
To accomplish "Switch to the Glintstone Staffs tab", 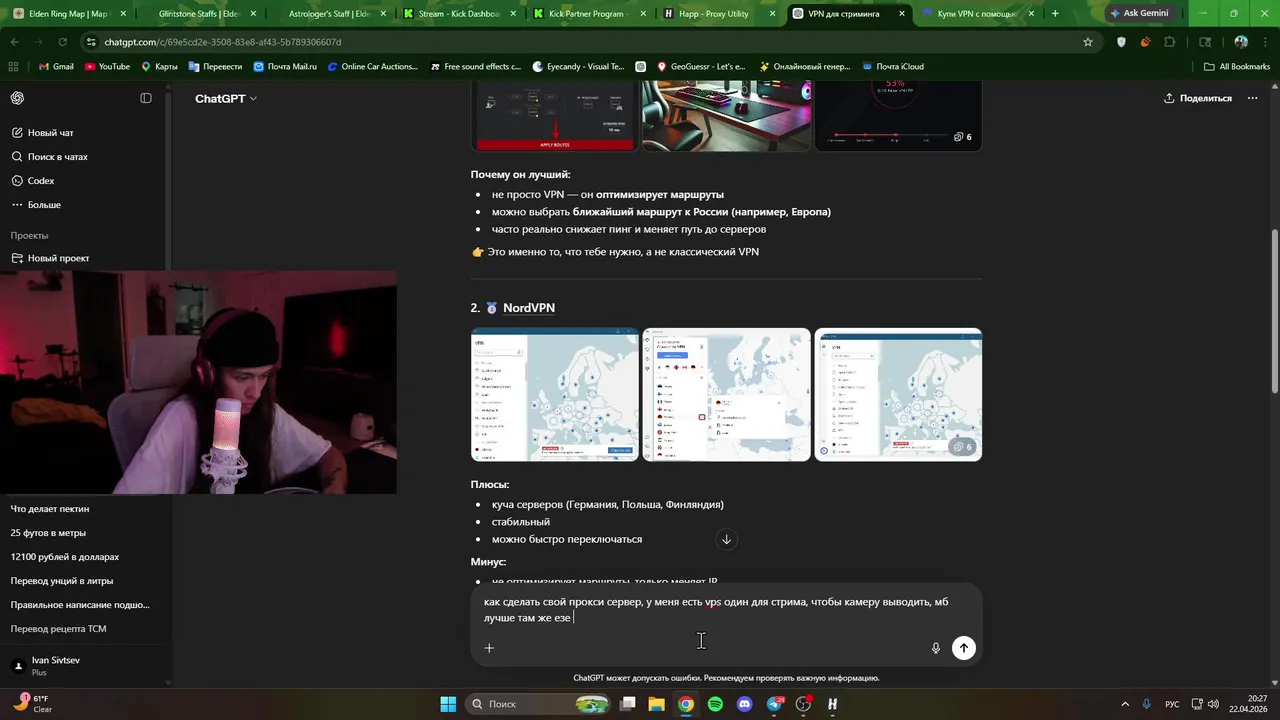I will tap(199, 14).
